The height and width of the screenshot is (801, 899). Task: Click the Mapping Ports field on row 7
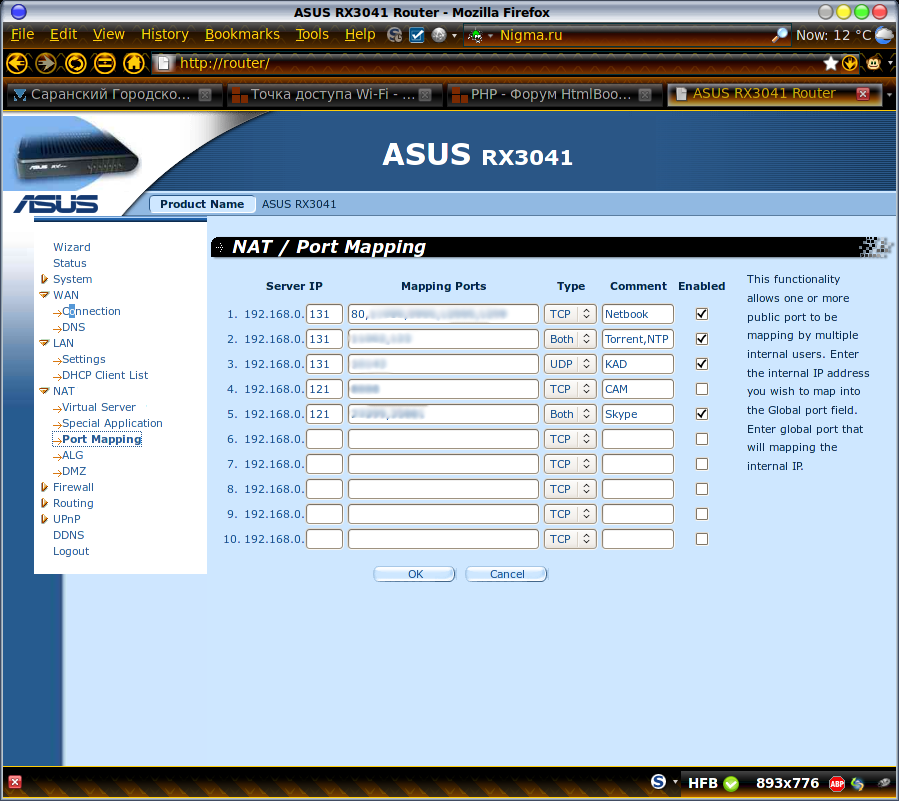[x=443, y=464]
